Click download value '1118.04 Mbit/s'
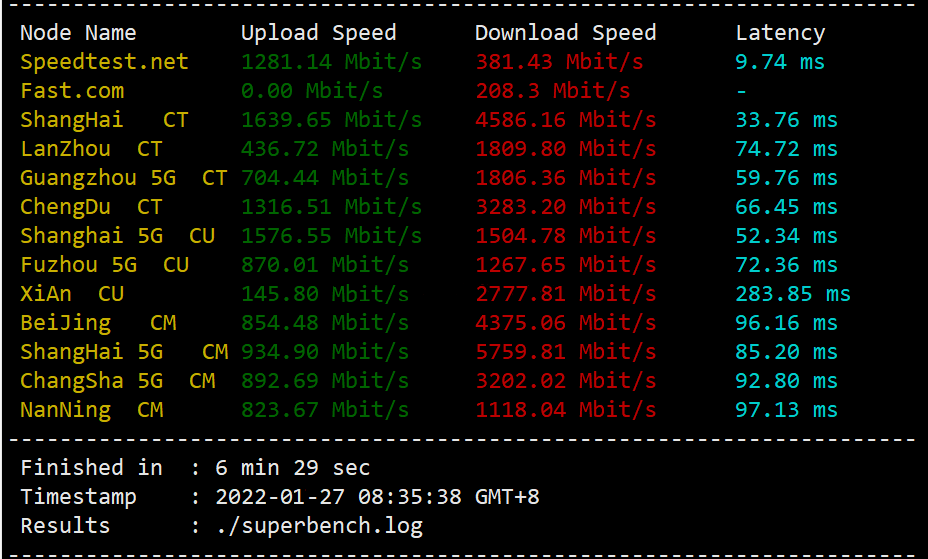This screenshot has height=559, width=928. [566, 409]
